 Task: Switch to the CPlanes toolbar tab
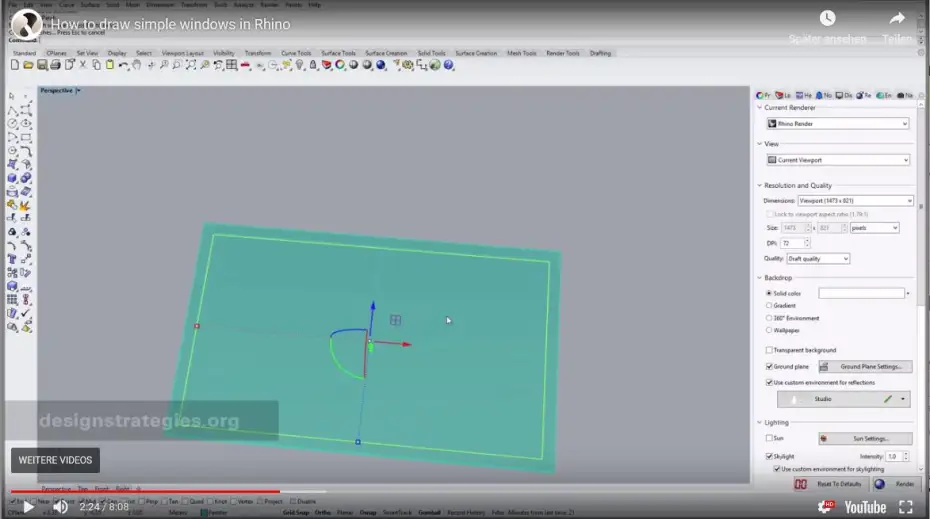[56, 53]
